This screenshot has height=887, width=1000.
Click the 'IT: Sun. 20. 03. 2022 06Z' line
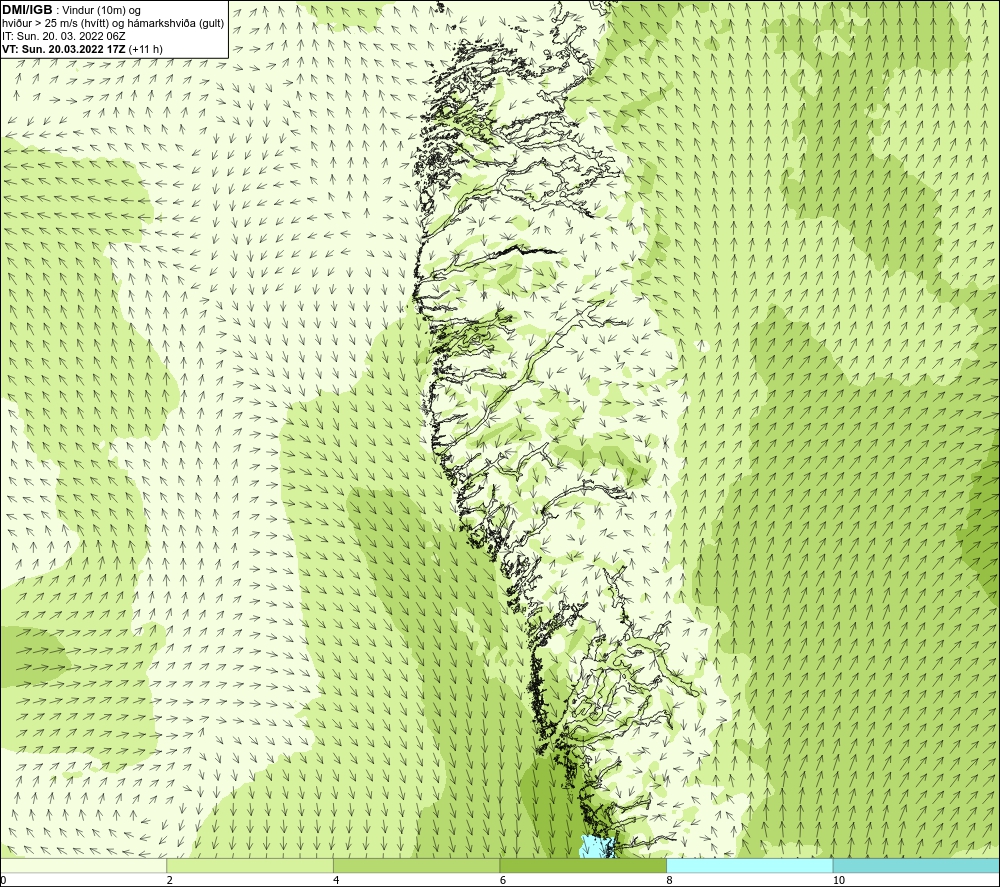(x=64, y=36)
